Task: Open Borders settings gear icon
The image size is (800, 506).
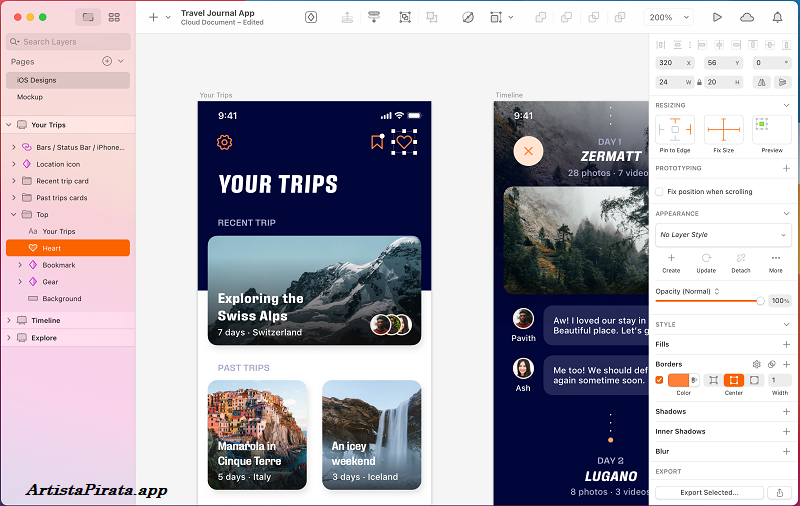Action: pyautogui.click(x=756, y=364)
